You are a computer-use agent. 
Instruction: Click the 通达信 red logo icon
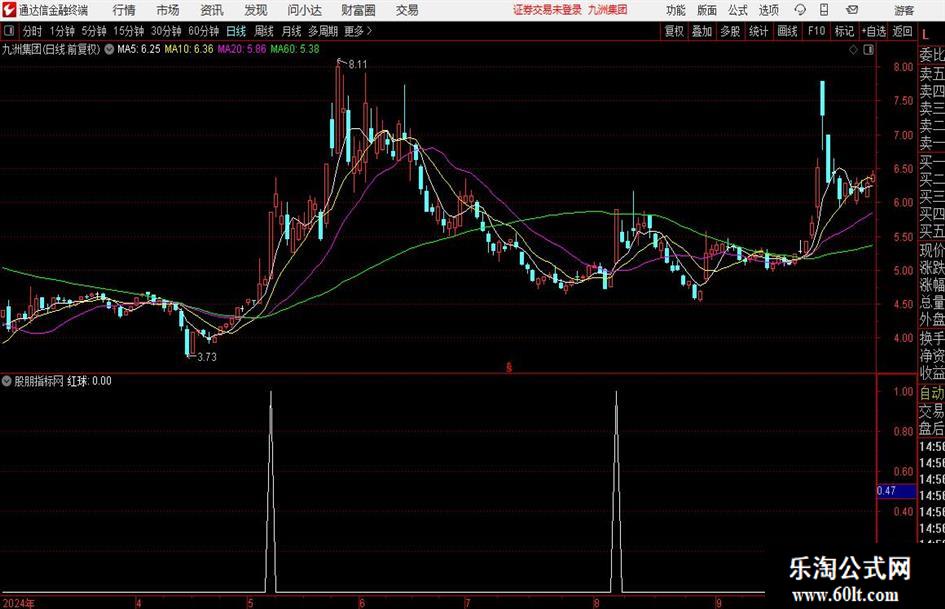point(9,10)
